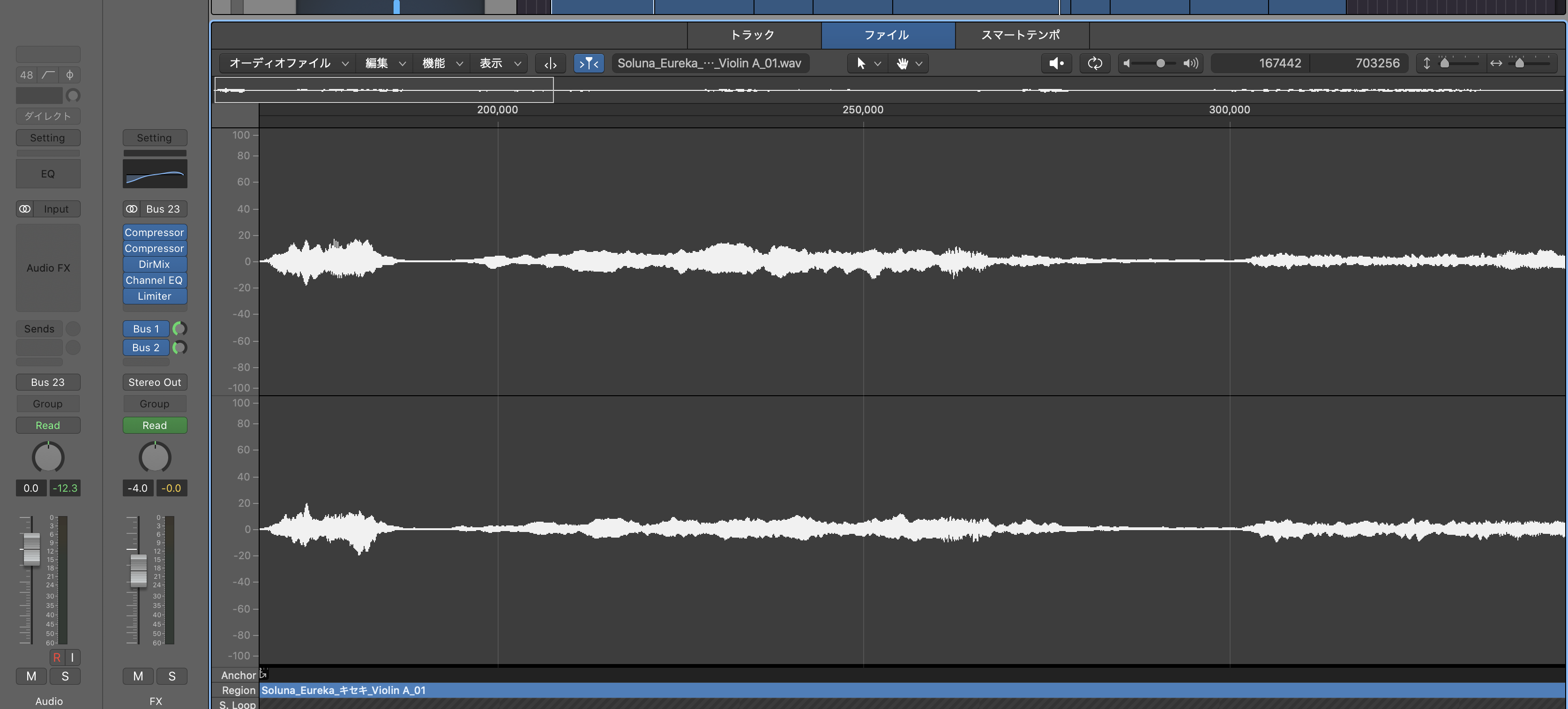Toggle Mute on the Audio channel
The width and height of the screenshot is (1568, 709).
32,676
